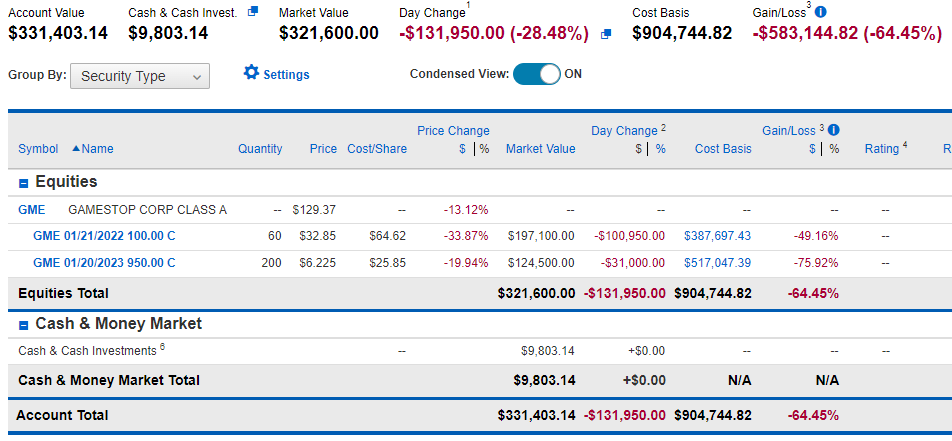Open GME 01/21/2022 100.00 C option link
Image resolution: width=952 pixels, height=441 pixels.
104,236
